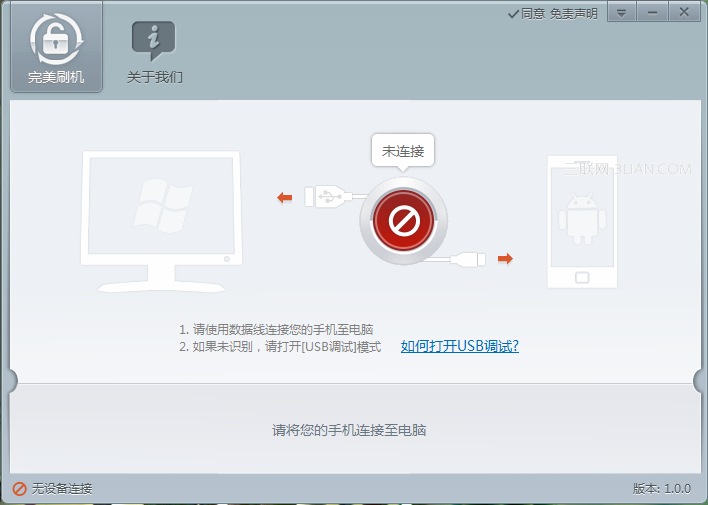Open the title bar dropdown menu button

coord(621,12)
